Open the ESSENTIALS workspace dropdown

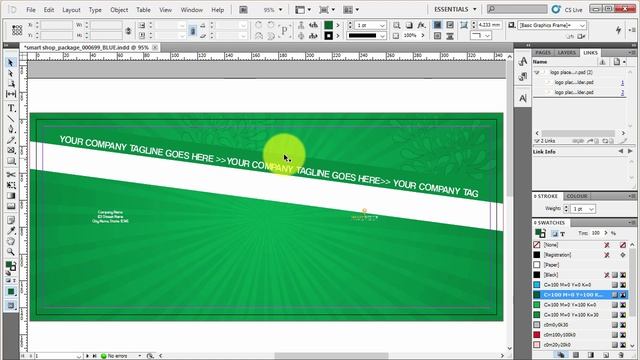click(455, 9)
